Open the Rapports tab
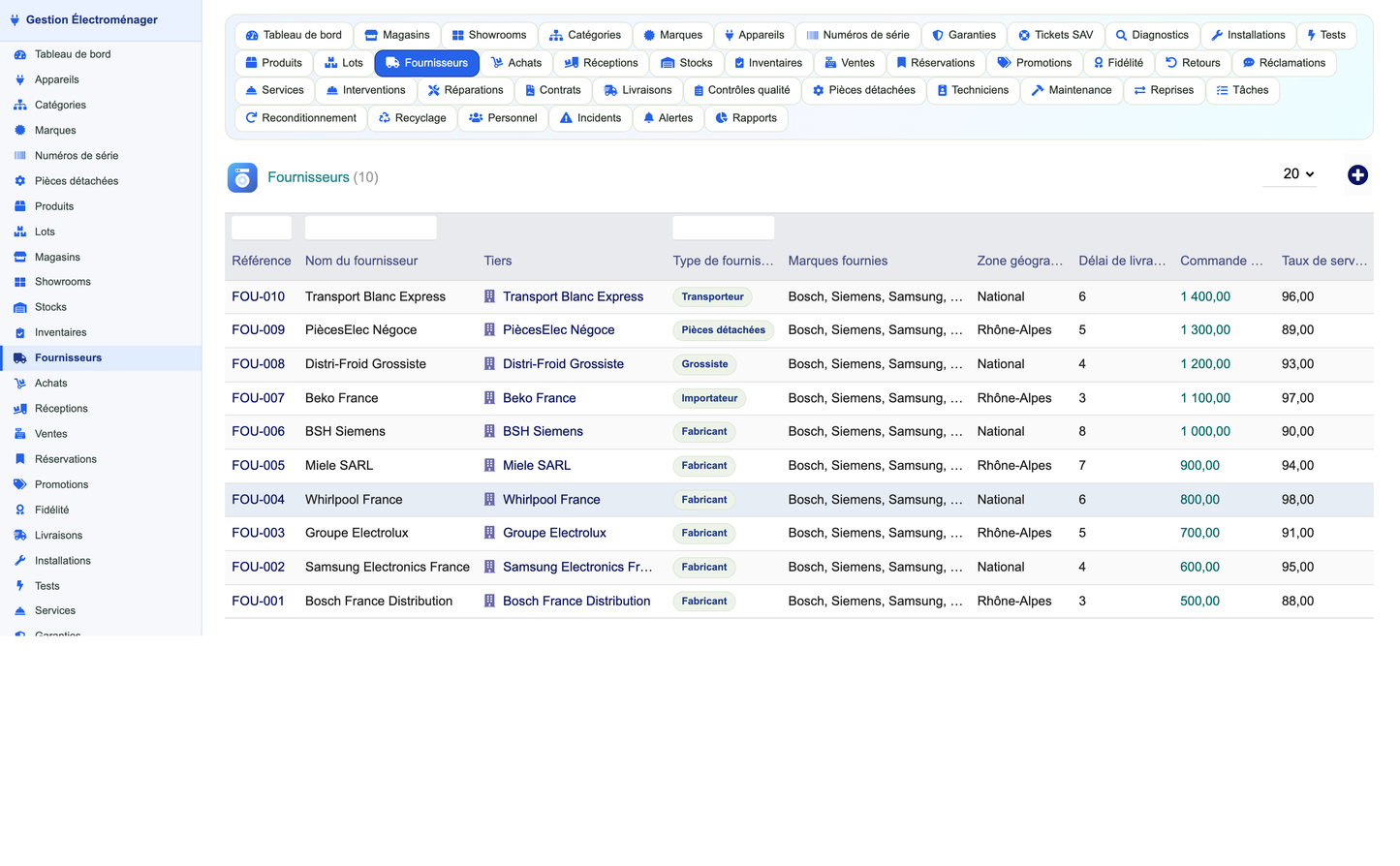The width and height of the screenshot is (1400, 866). coord(746,118)
